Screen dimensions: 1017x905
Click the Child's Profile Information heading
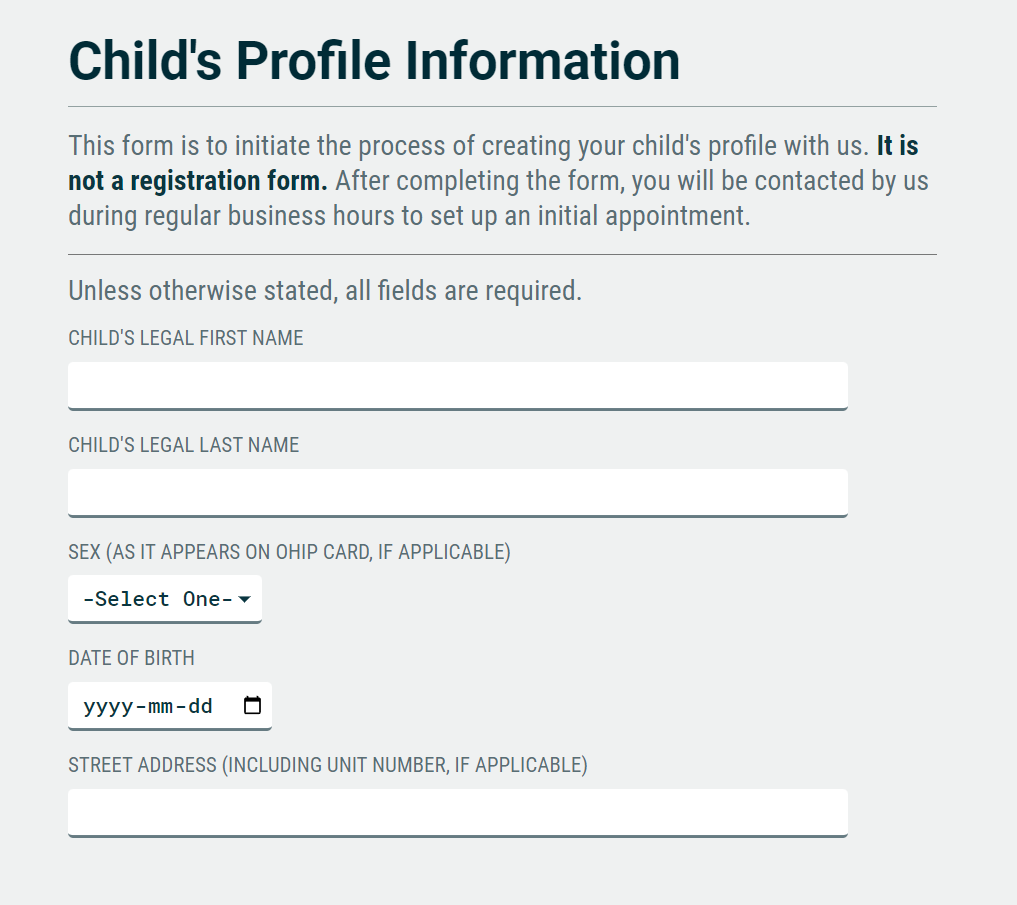tap(374, 61)
